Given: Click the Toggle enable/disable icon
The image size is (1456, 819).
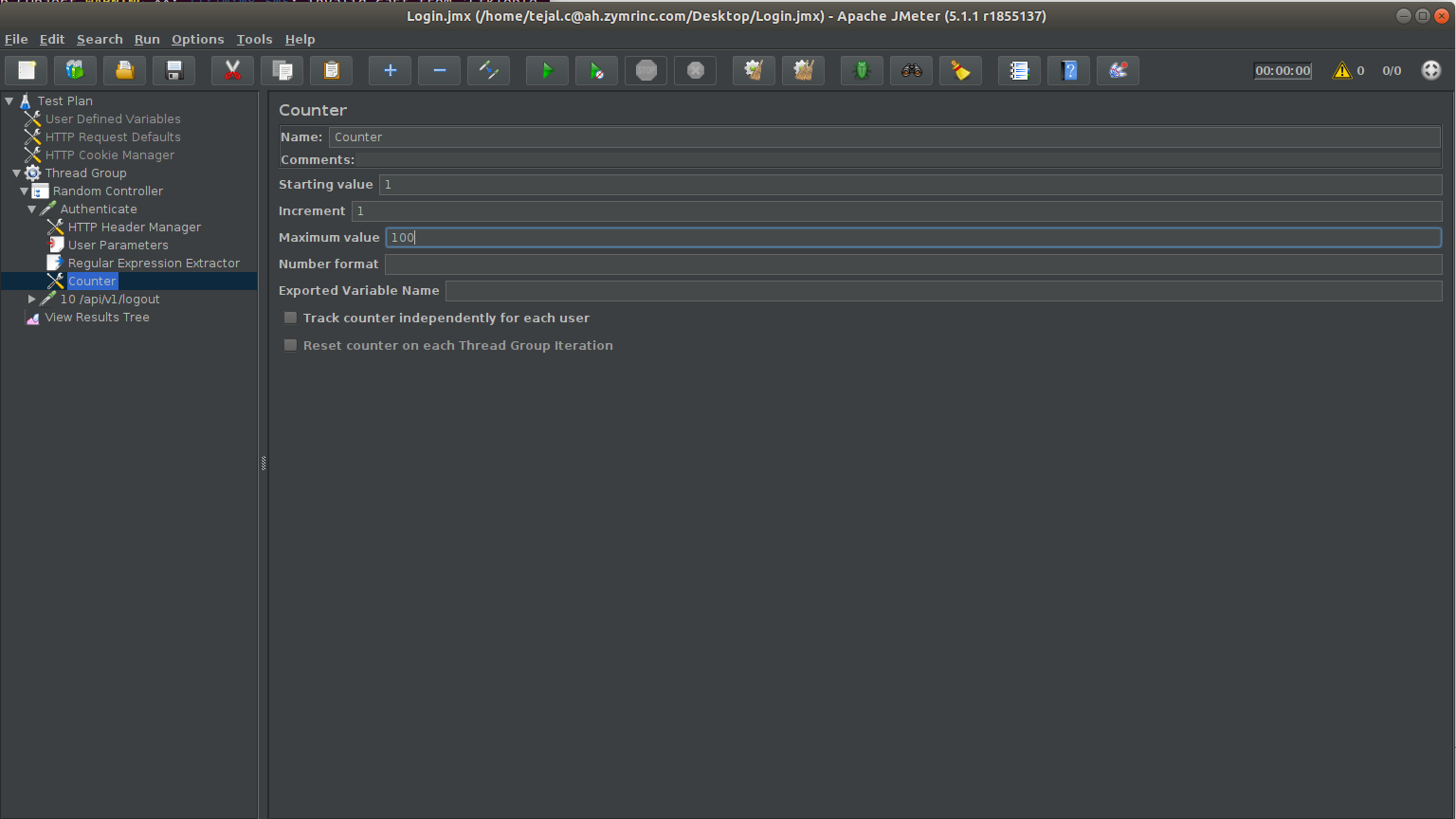Looking at the screenshot, I should [488, 70].
